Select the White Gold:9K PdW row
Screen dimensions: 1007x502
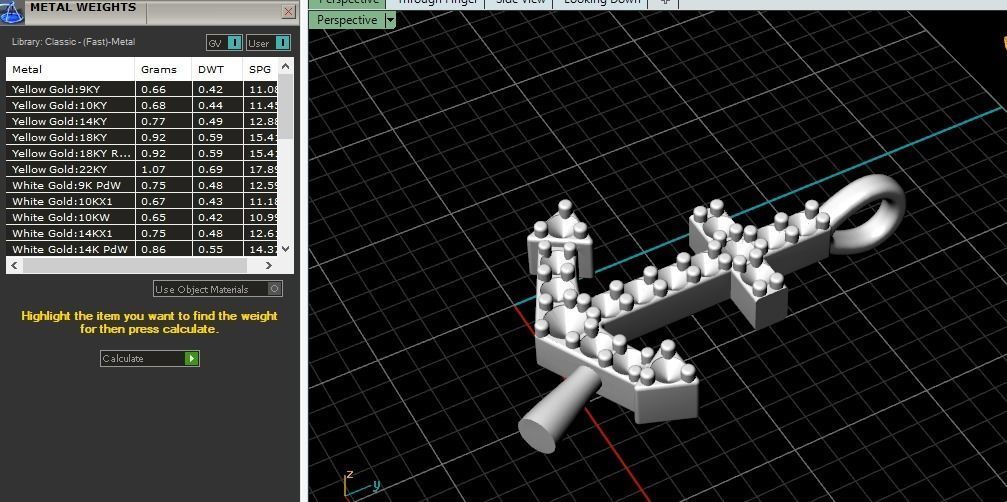click(x=142, y=186)
